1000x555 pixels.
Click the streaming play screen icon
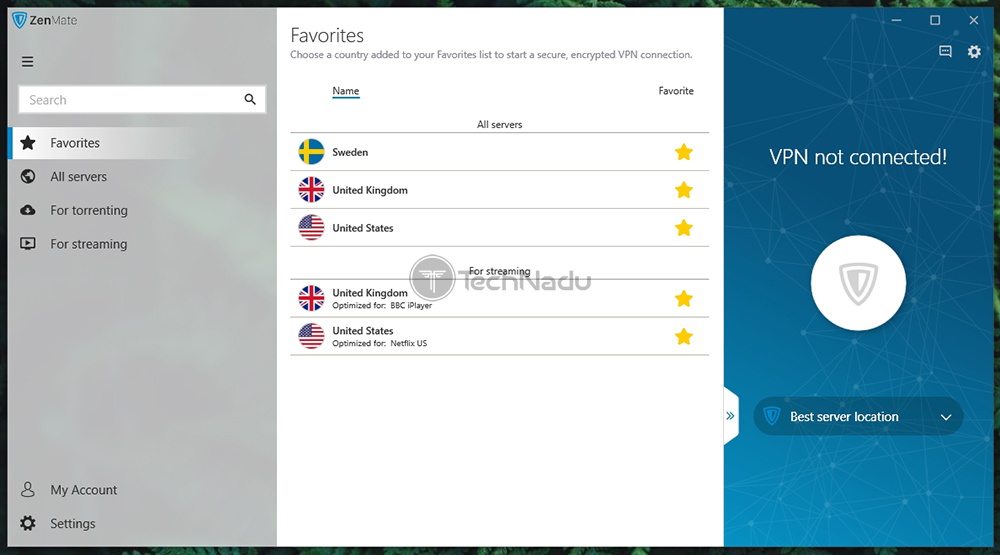28,244
